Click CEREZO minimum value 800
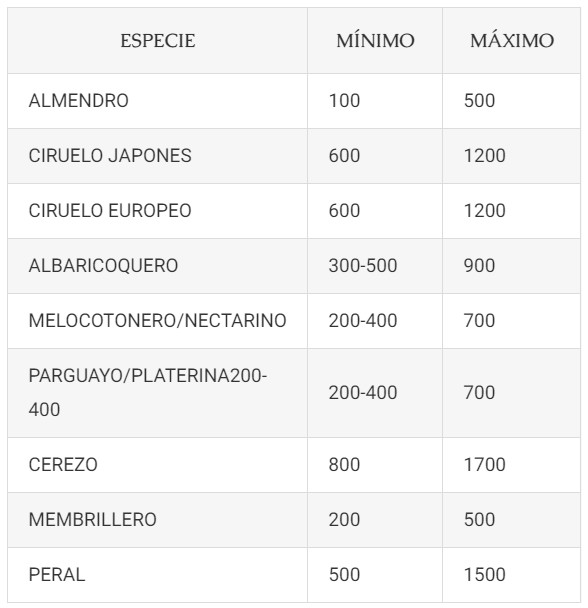This screenshot has height=608, width=588. (x=344, y=465)
